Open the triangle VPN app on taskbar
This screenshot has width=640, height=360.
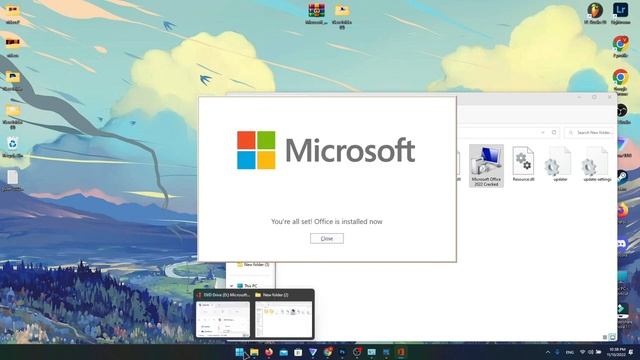click(313, 352)
